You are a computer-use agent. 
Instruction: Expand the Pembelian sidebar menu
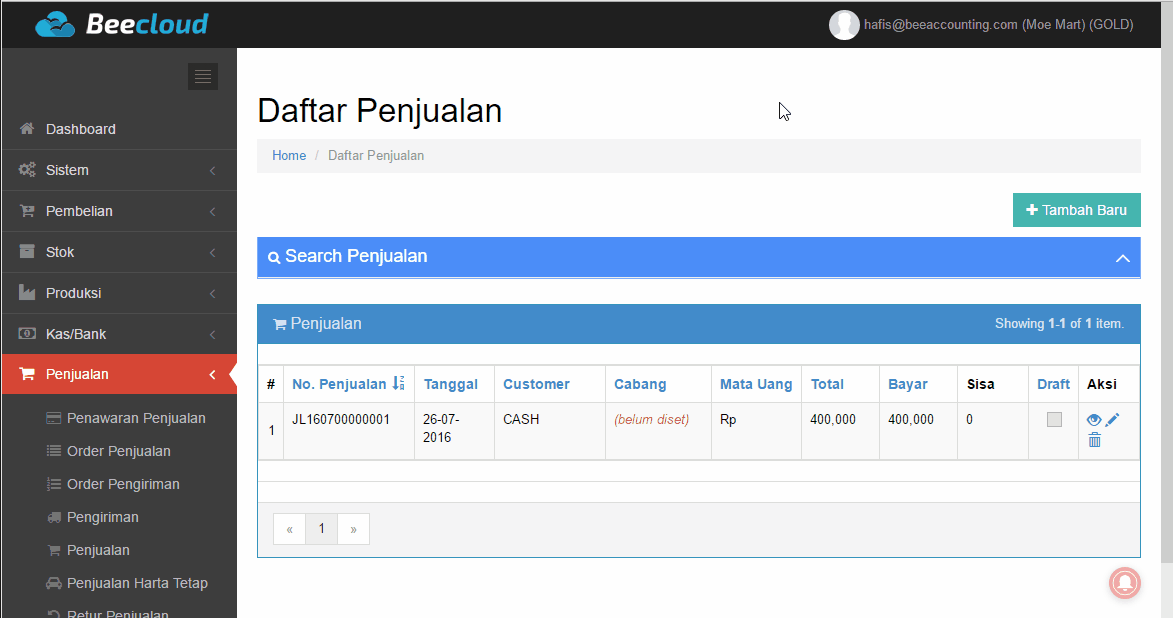79,211
